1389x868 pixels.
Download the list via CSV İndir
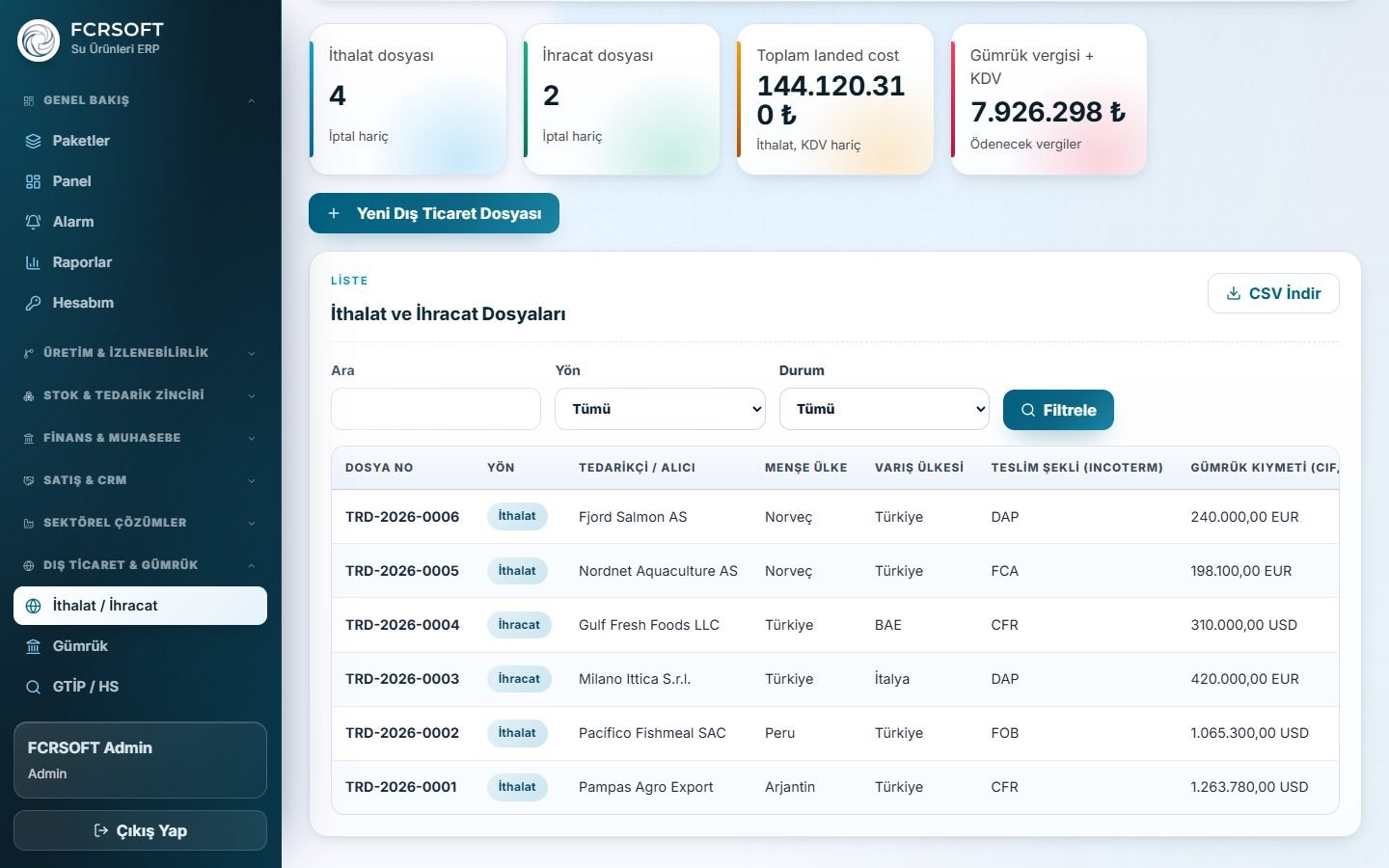(1273, 293)
